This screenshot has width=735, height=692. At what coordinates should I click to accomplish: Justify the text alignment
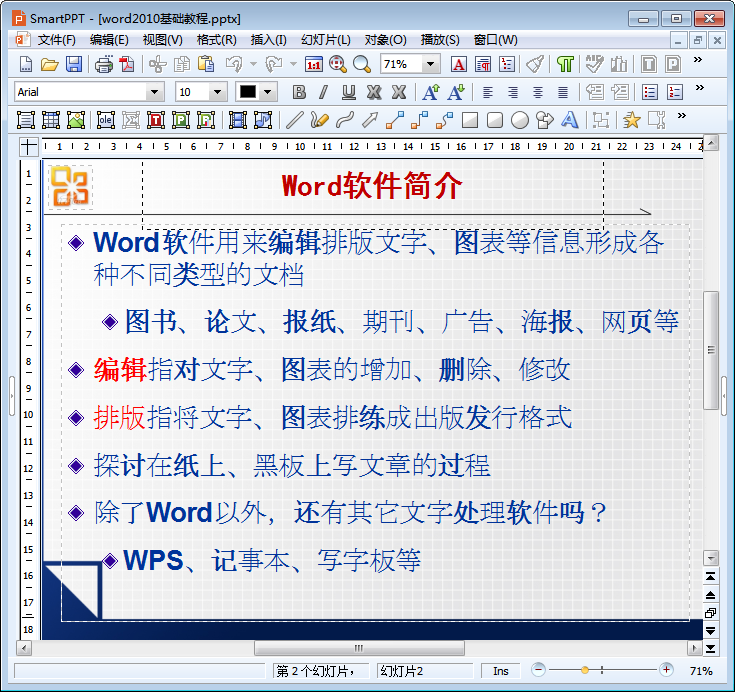pyautogui.click(x=562, y=92)
